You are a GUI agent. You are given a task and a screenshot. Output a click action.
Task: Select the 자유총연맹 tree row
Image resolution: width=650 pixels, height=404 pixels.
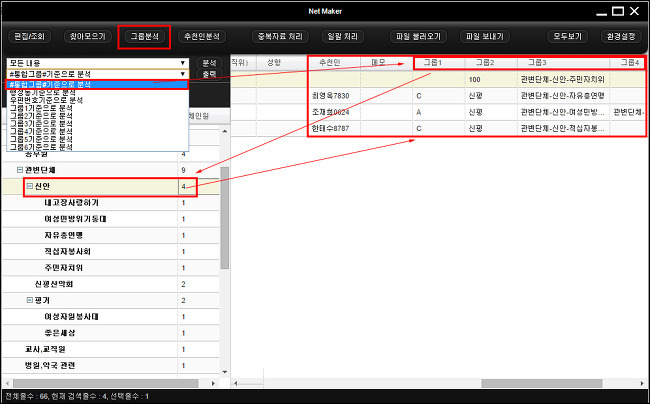tap(111, 235)
